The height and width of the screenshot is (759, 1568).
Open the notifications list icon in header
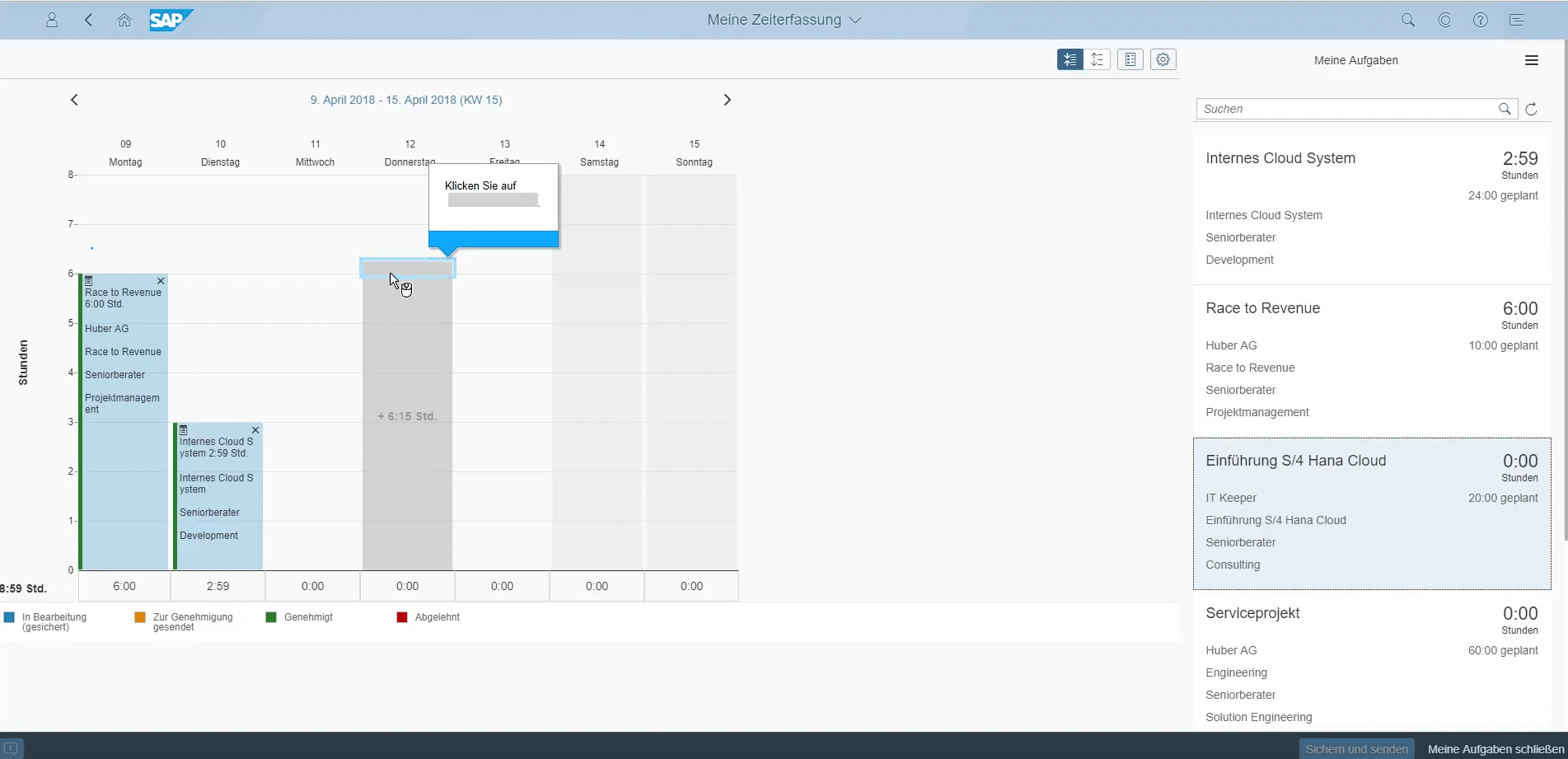[x=1517, y=20]
